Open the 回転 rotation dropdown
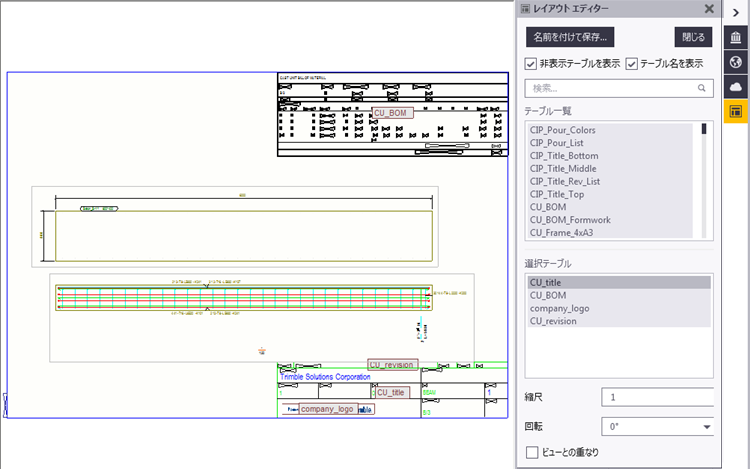 tap(706, 426)
